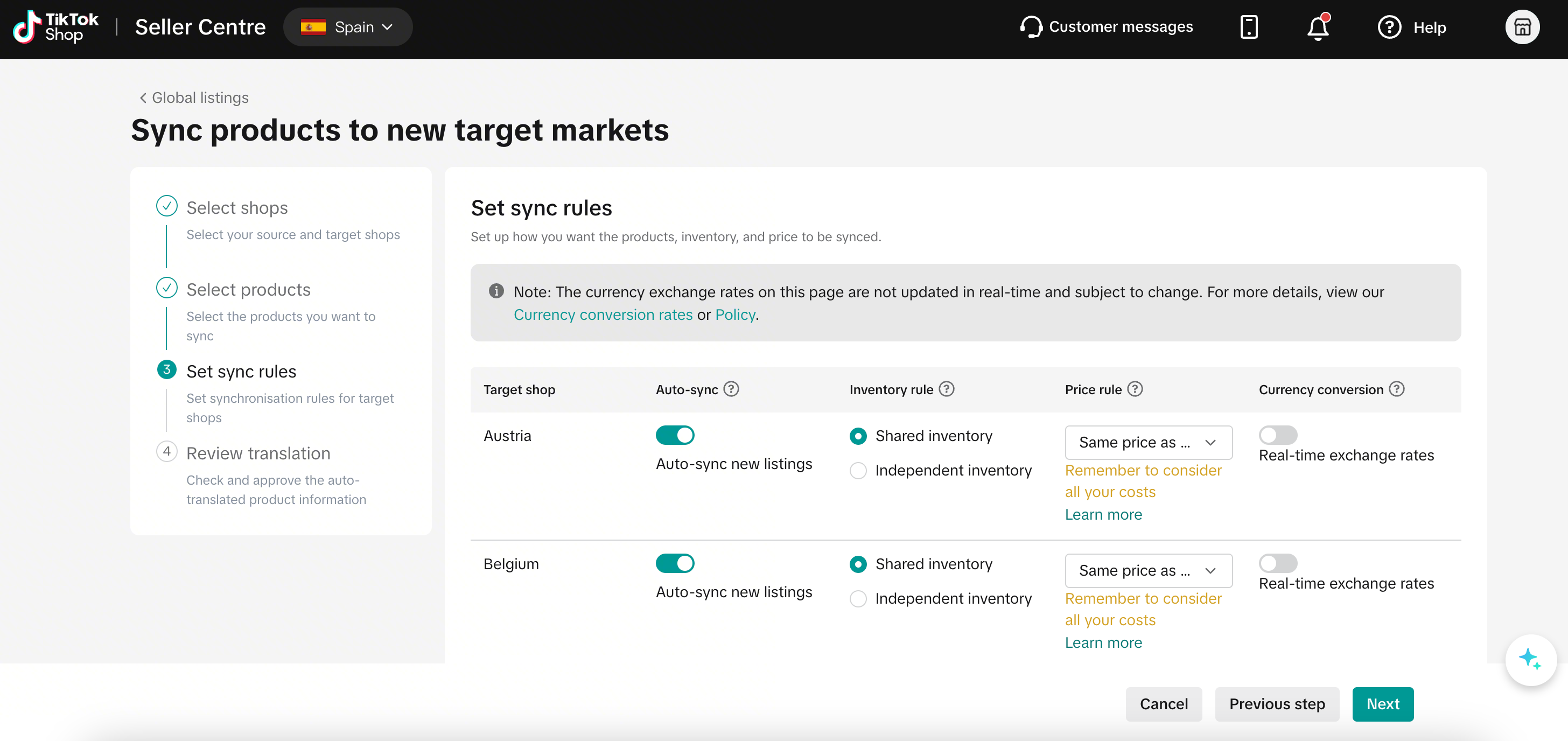
Task: Click the Inventory rule help tooltip icon
Action: tap(947, 389)
